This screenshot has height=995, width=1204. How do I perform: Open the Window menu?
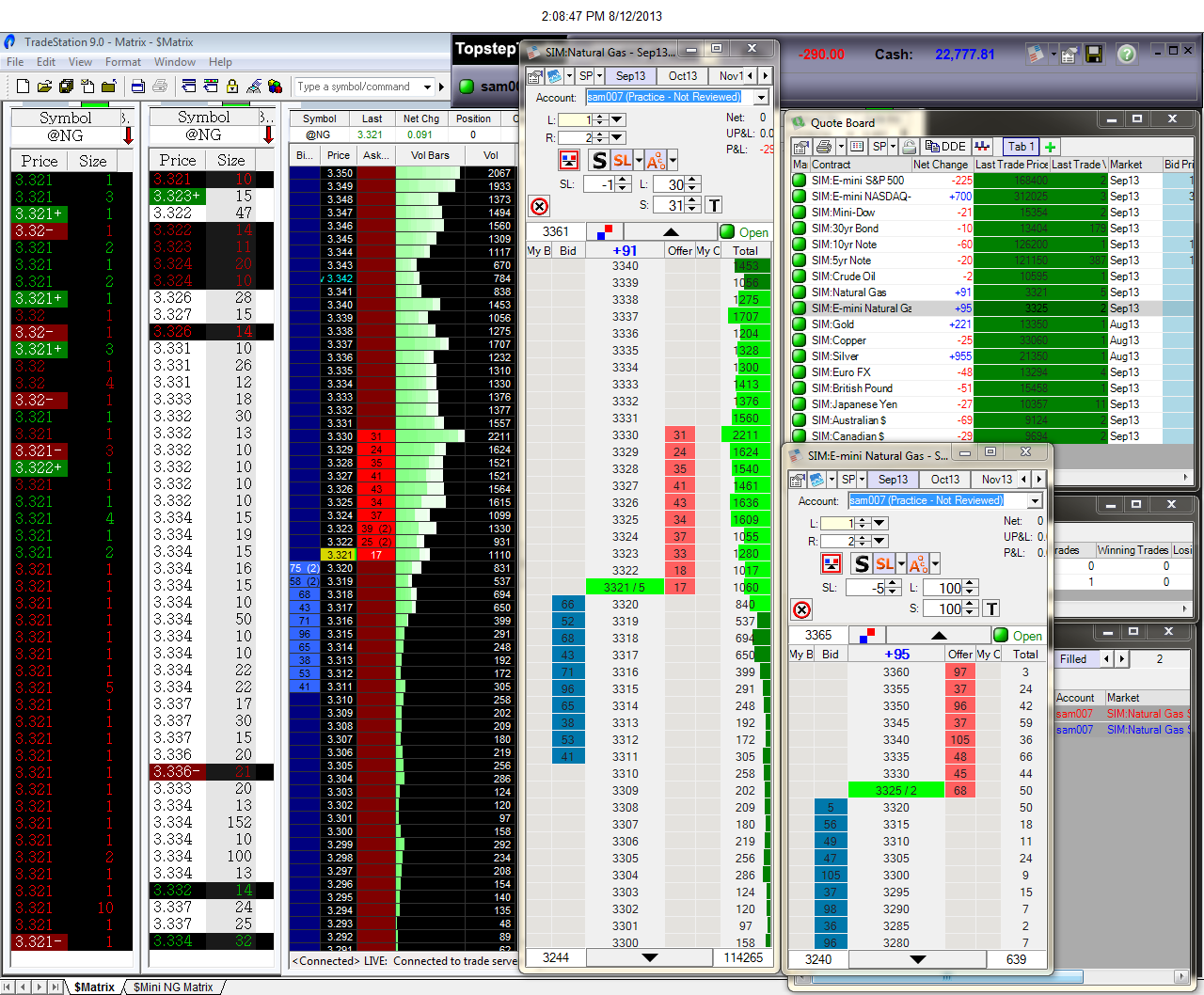tap(175, 62)
